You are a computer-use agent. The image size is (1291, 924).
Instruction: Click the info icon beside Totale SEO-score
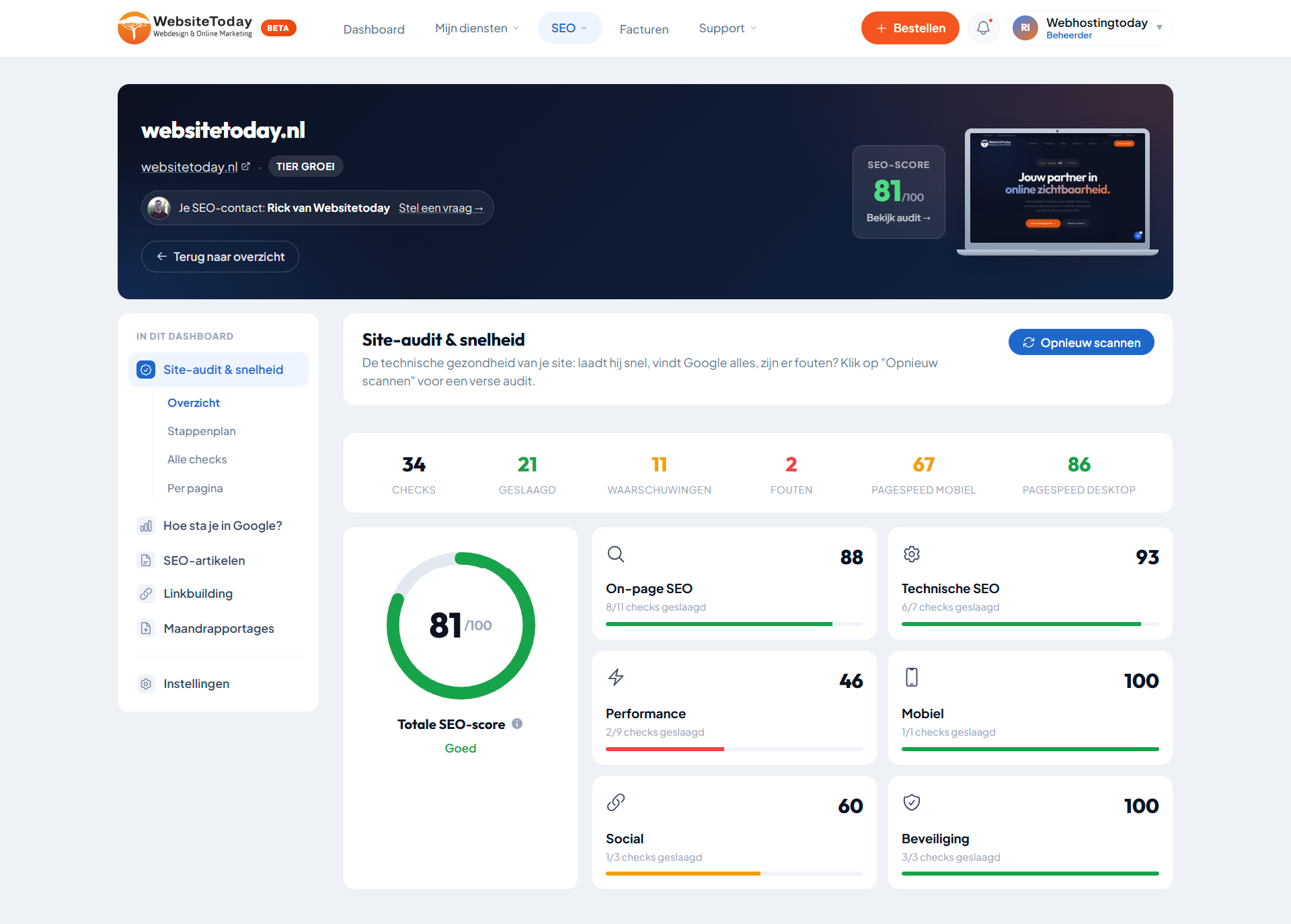pyautogui.click(x=517, y=724)
